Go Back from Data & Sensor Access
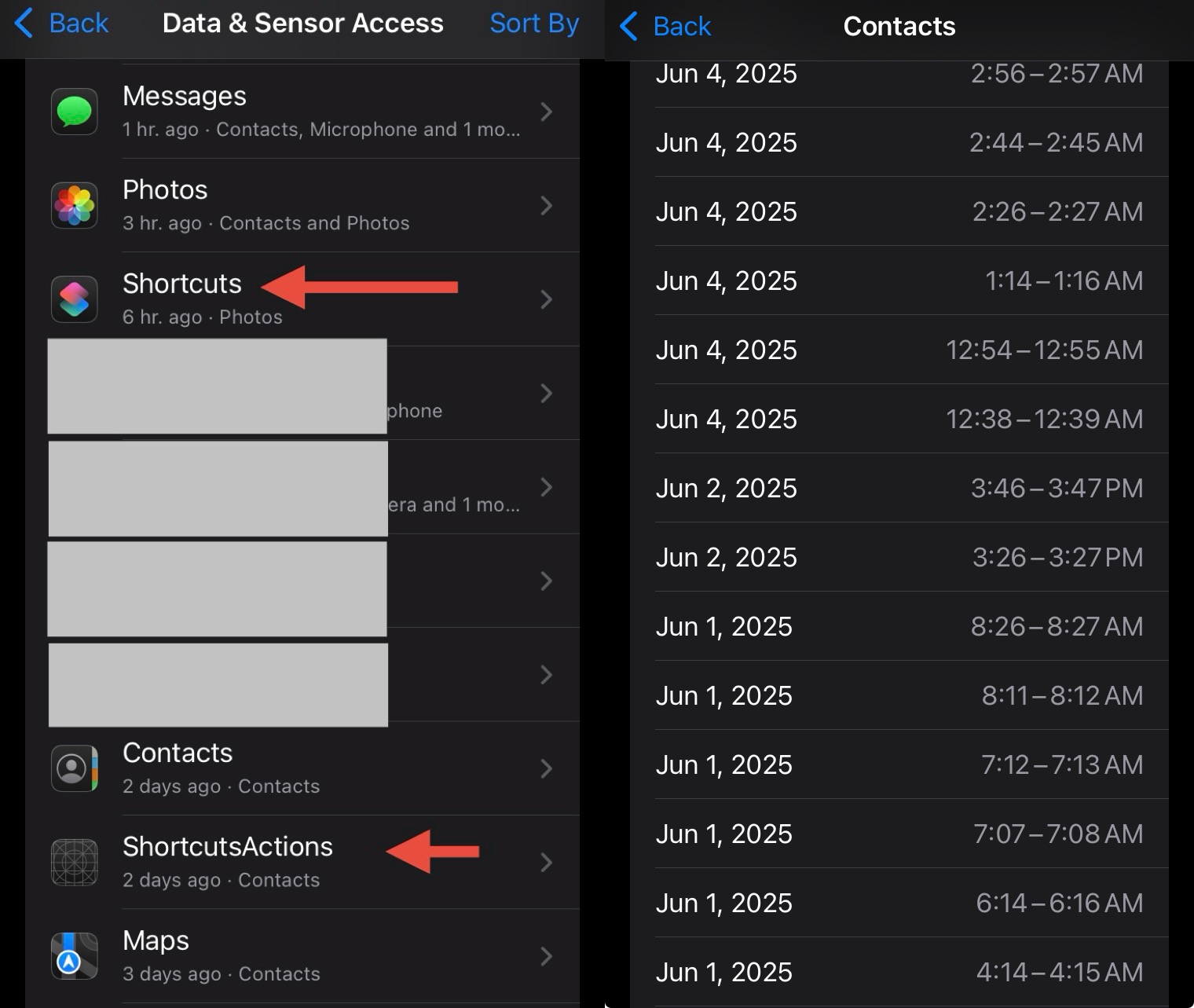The image size is (1194, 1008). click(x=62, y=23)
